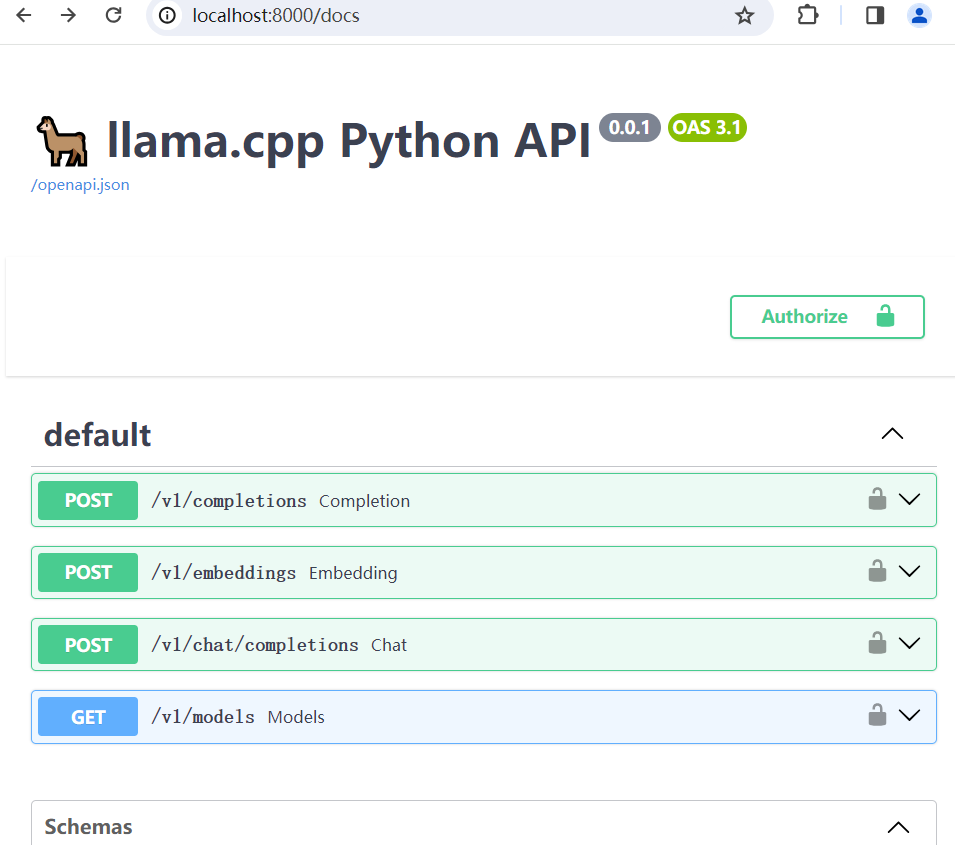This screenshot has height=845, width=955.
Task: Click the green Authorize button
Action: coord(827,317)
